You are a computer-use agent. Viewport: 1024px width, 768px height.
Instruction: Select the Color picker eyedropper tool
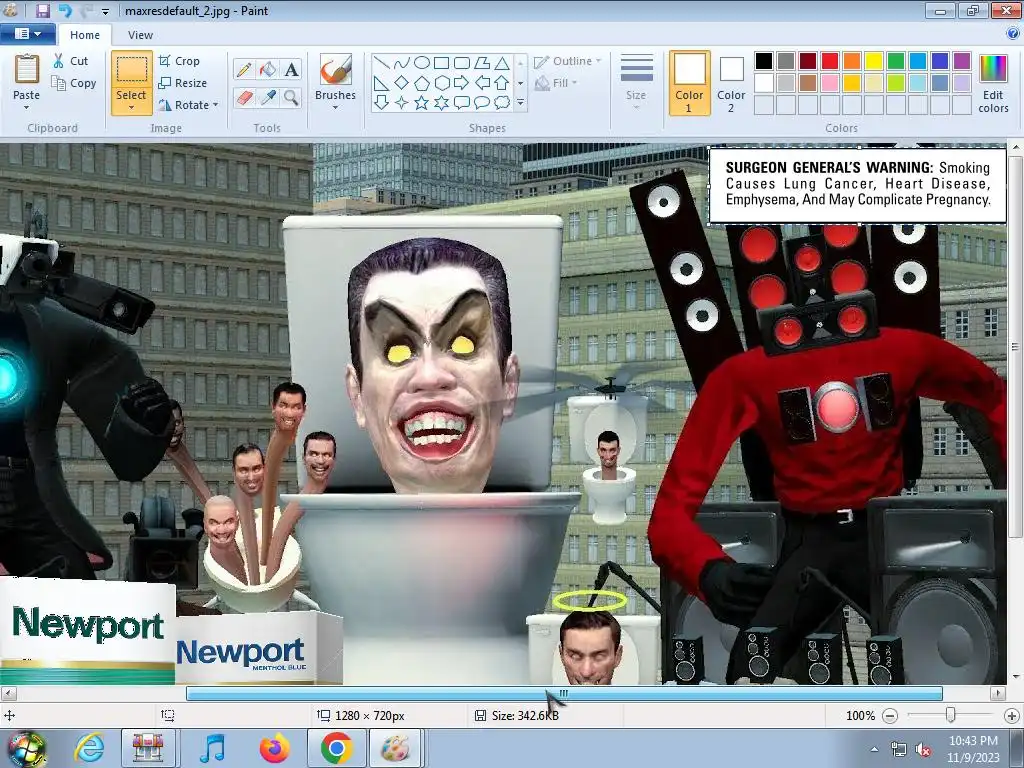[x=268, y=98]
